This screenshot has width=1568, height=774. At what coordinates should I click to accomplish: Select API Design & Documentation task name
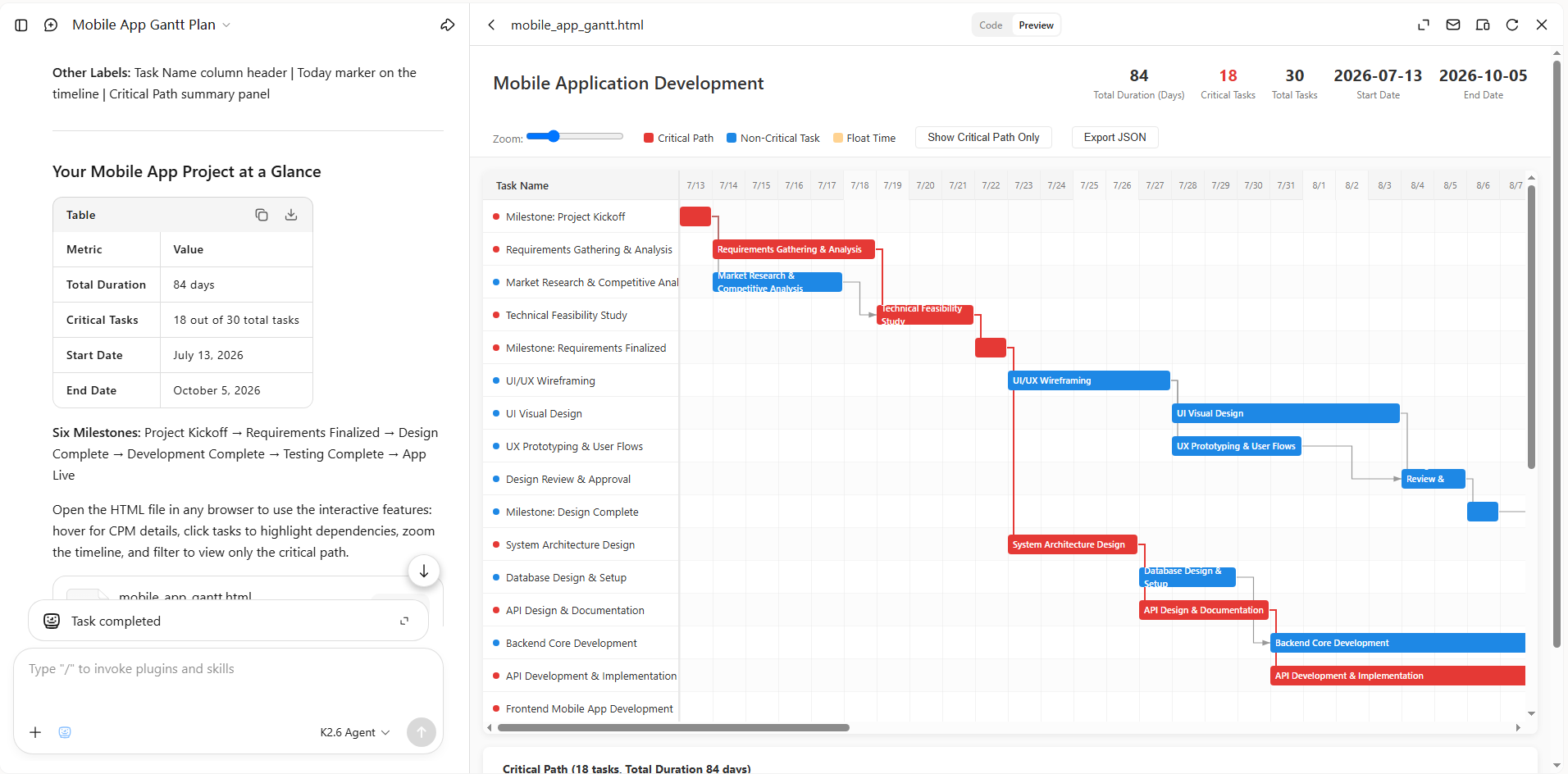tap(575, 610)
